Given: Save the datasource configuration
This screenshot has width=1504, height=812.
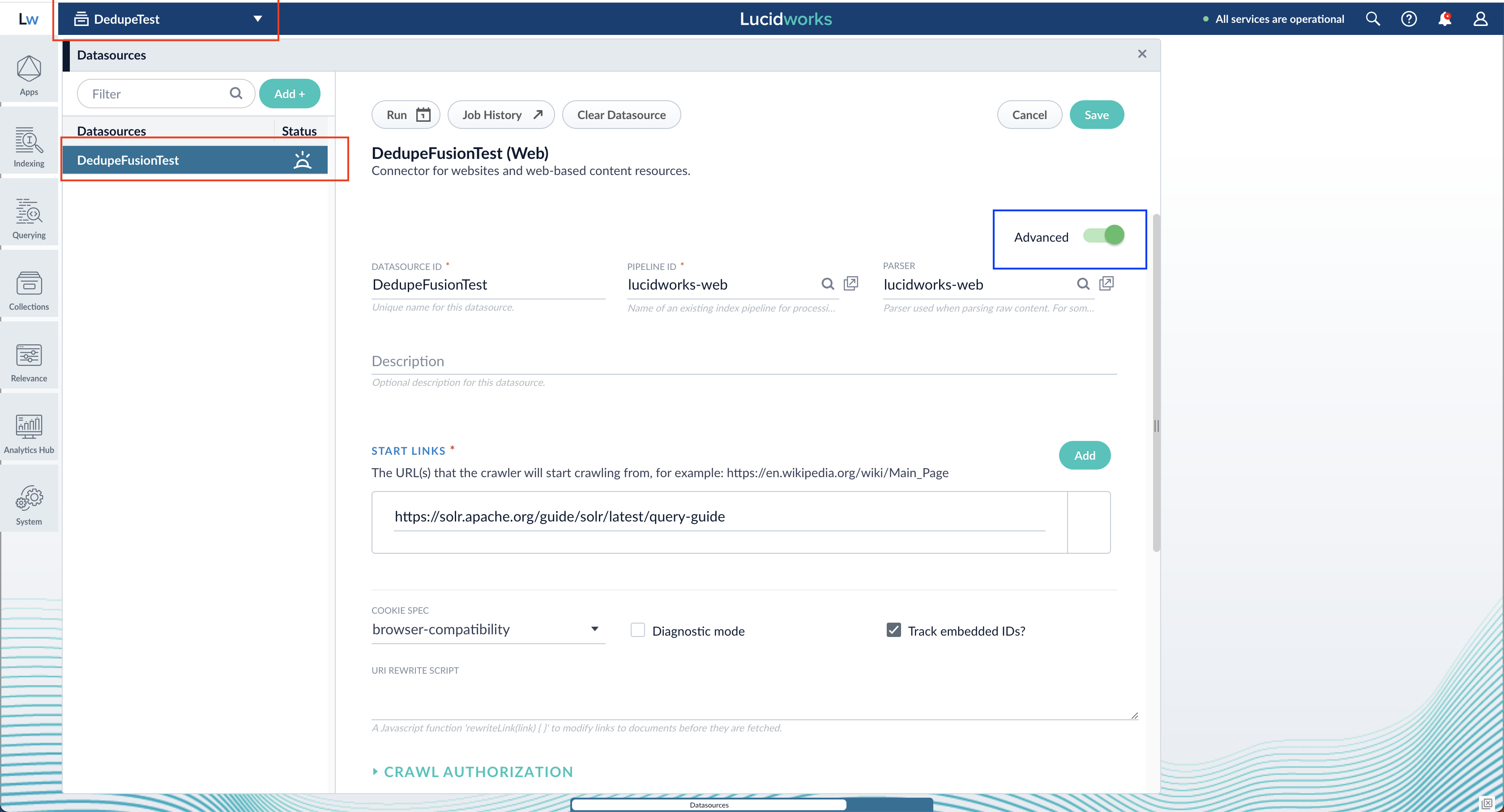Looking at the screenshot, I should pyautogui.click(x=1097, y=115).
